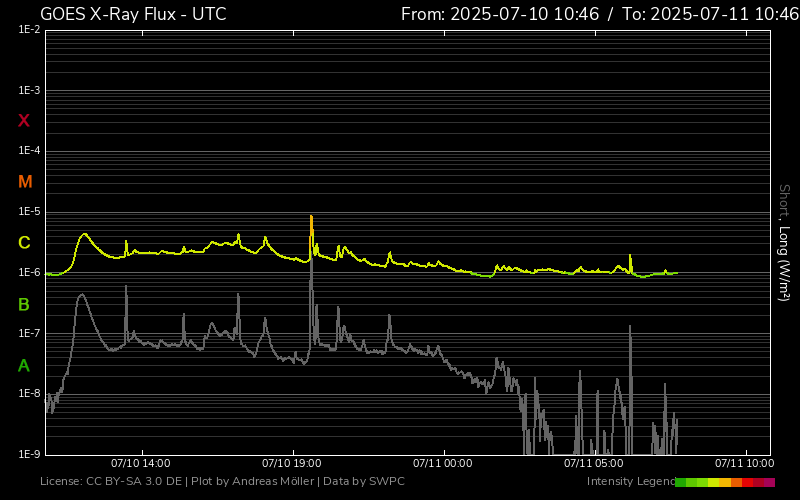Click the 07/10 19:00 time axis label
The image size is (800, 500).
291,464
